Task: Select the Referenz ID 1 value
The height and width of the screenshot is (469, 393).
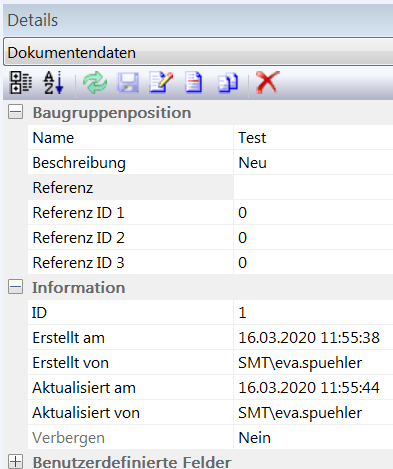Action: (x=313, y=212)
